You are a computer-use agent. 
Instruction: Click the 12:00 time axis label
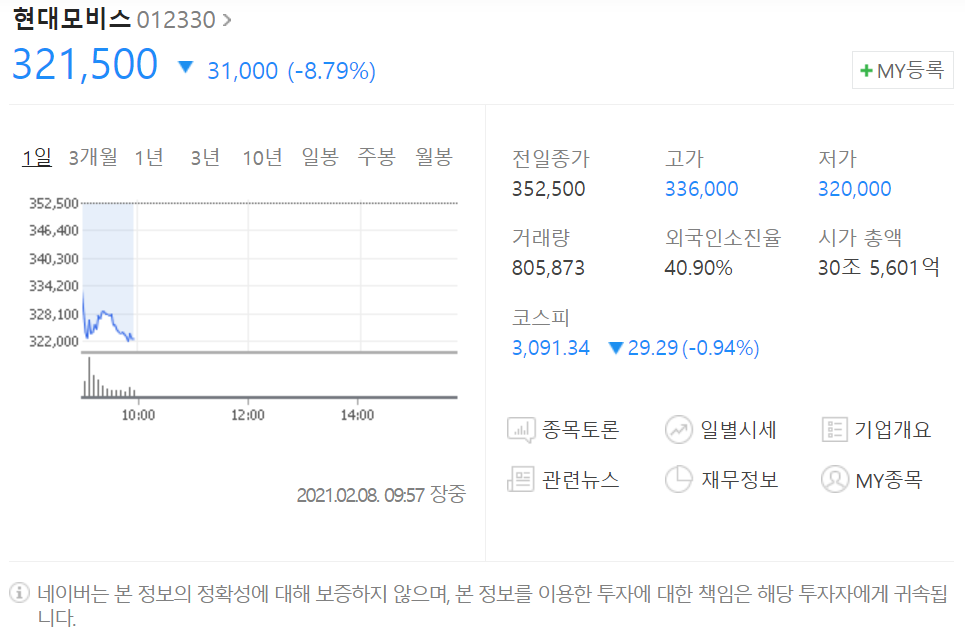[247, 415]
